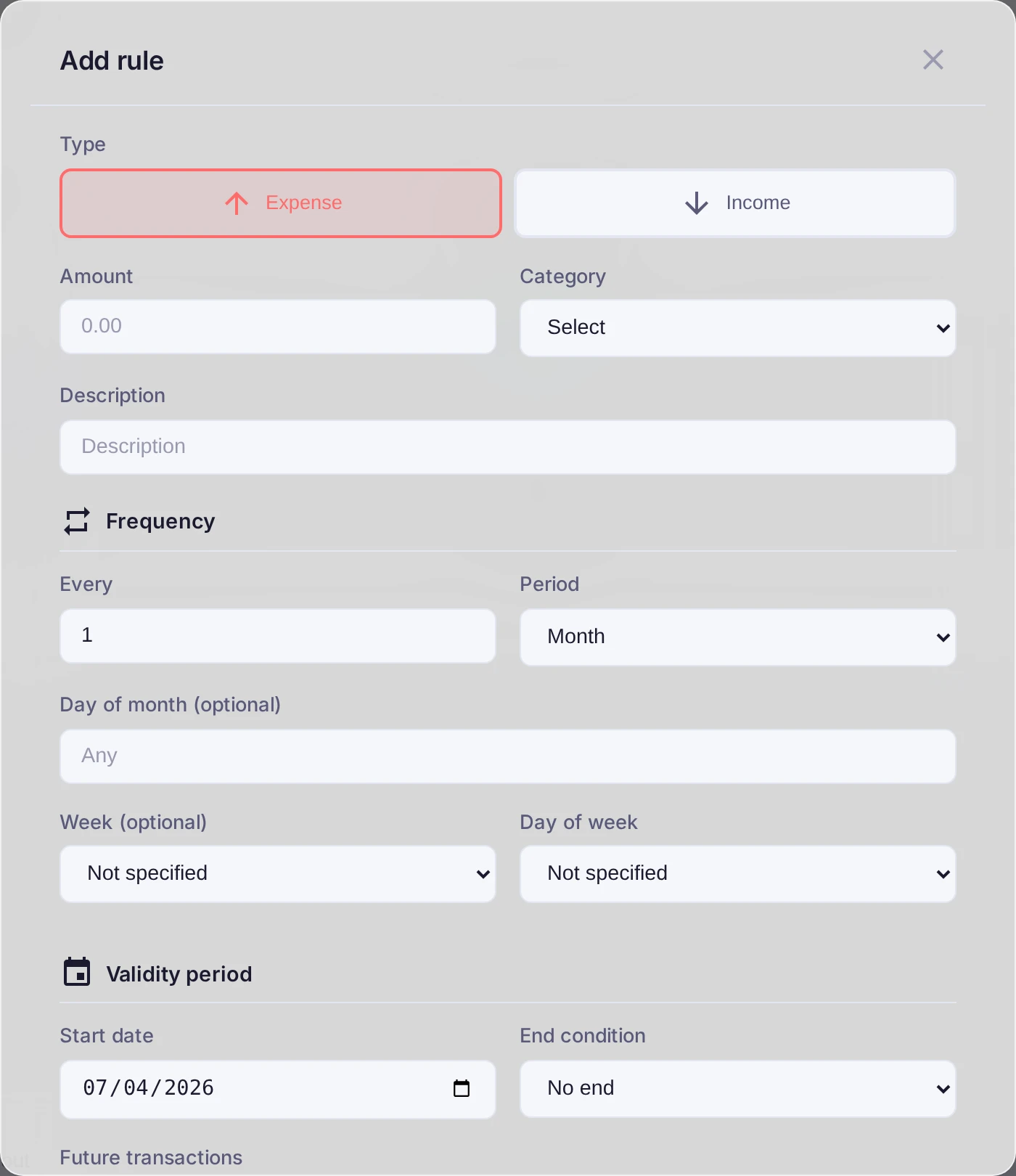Click into the Description text field
Screen dimensions: 1016x1176
[508, 447]
